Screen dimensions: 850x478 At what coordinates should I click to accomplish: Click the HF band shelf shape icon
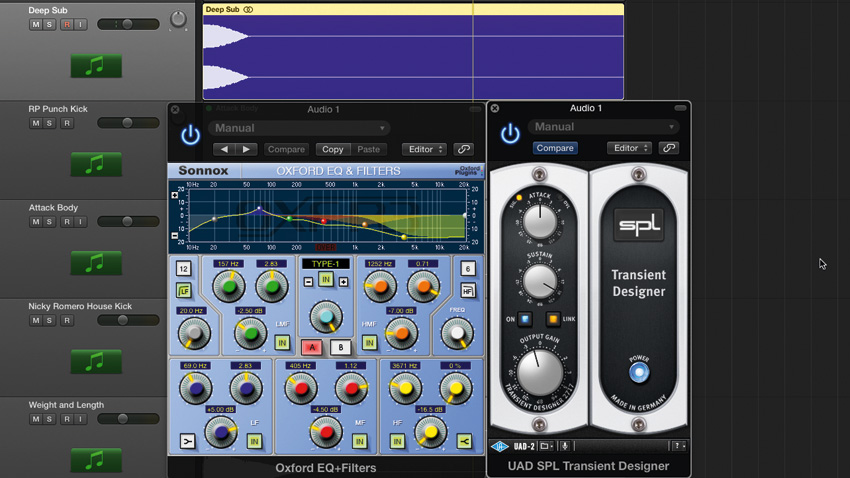click(x=465, y=441)
